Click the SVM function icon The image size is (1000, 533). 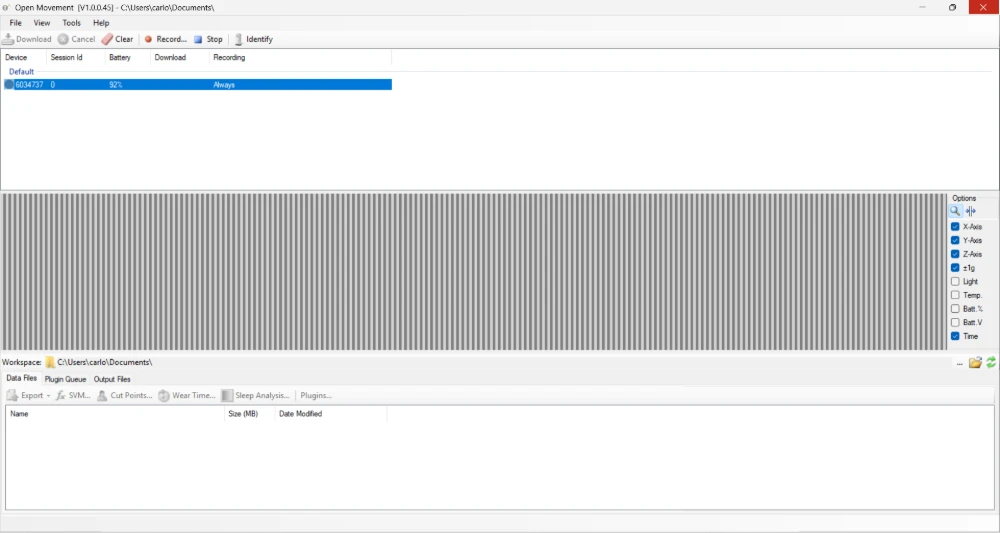click(x=61, y=395)
